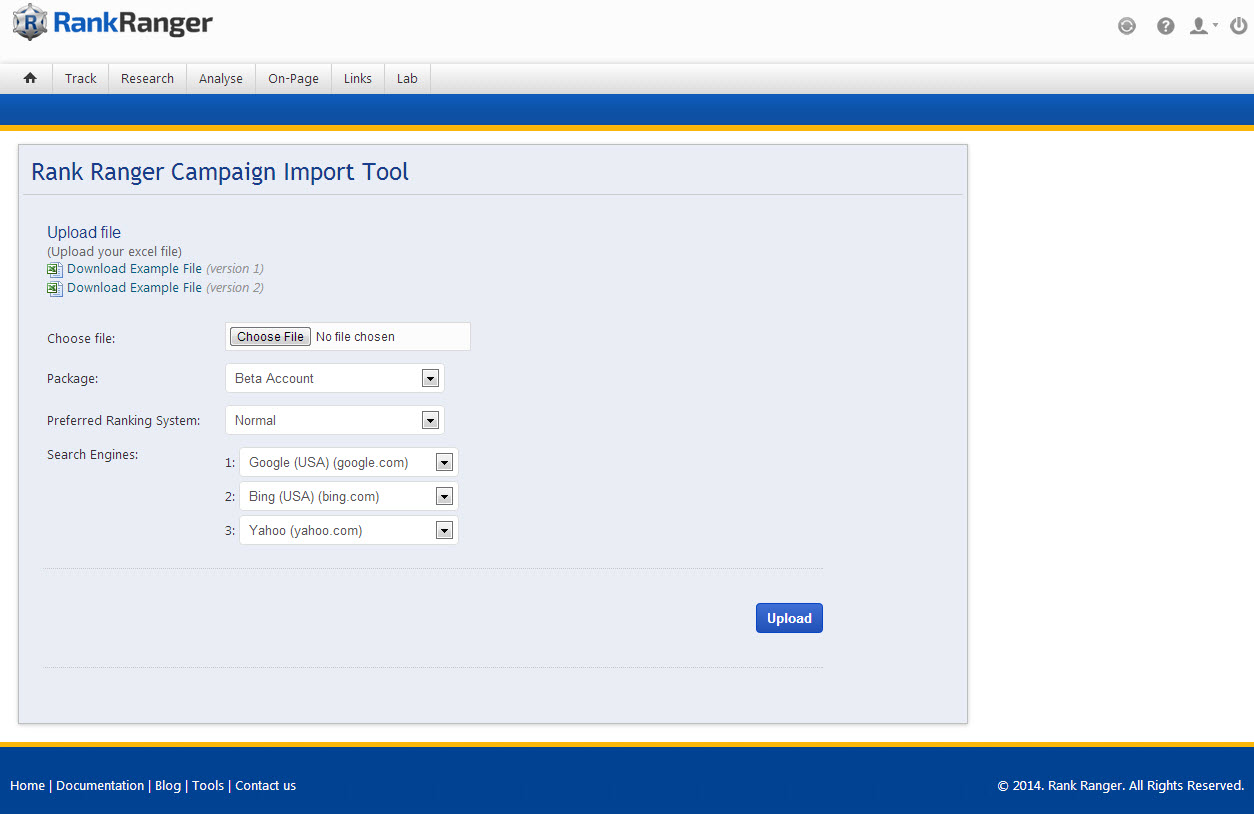1254x814 pixels.
Task: Click Excel icon for version 1 example
Action: click(55, 270)
